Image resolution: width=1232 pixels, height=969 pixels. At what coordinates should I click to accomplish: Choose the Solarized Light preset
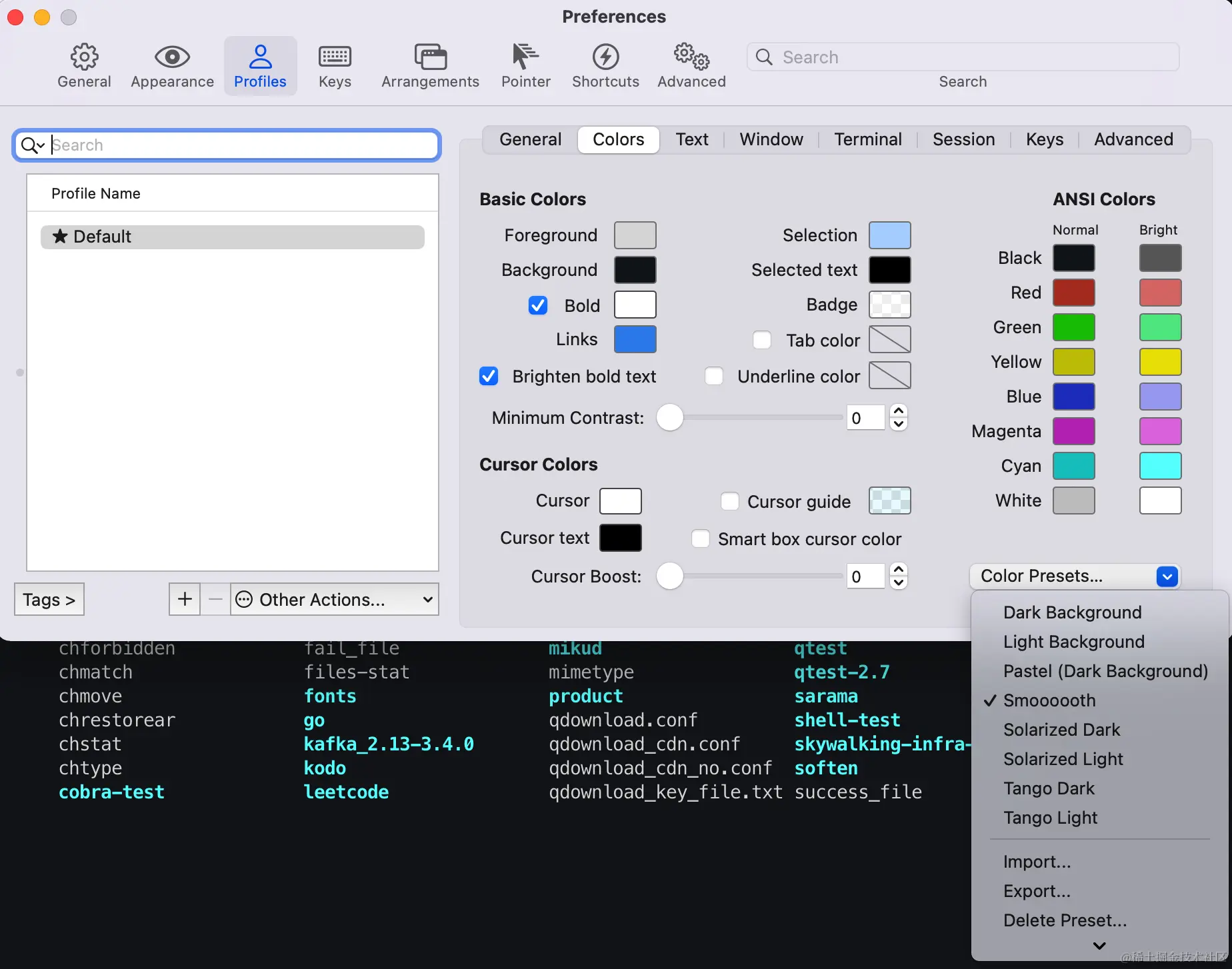[1100, 759]
